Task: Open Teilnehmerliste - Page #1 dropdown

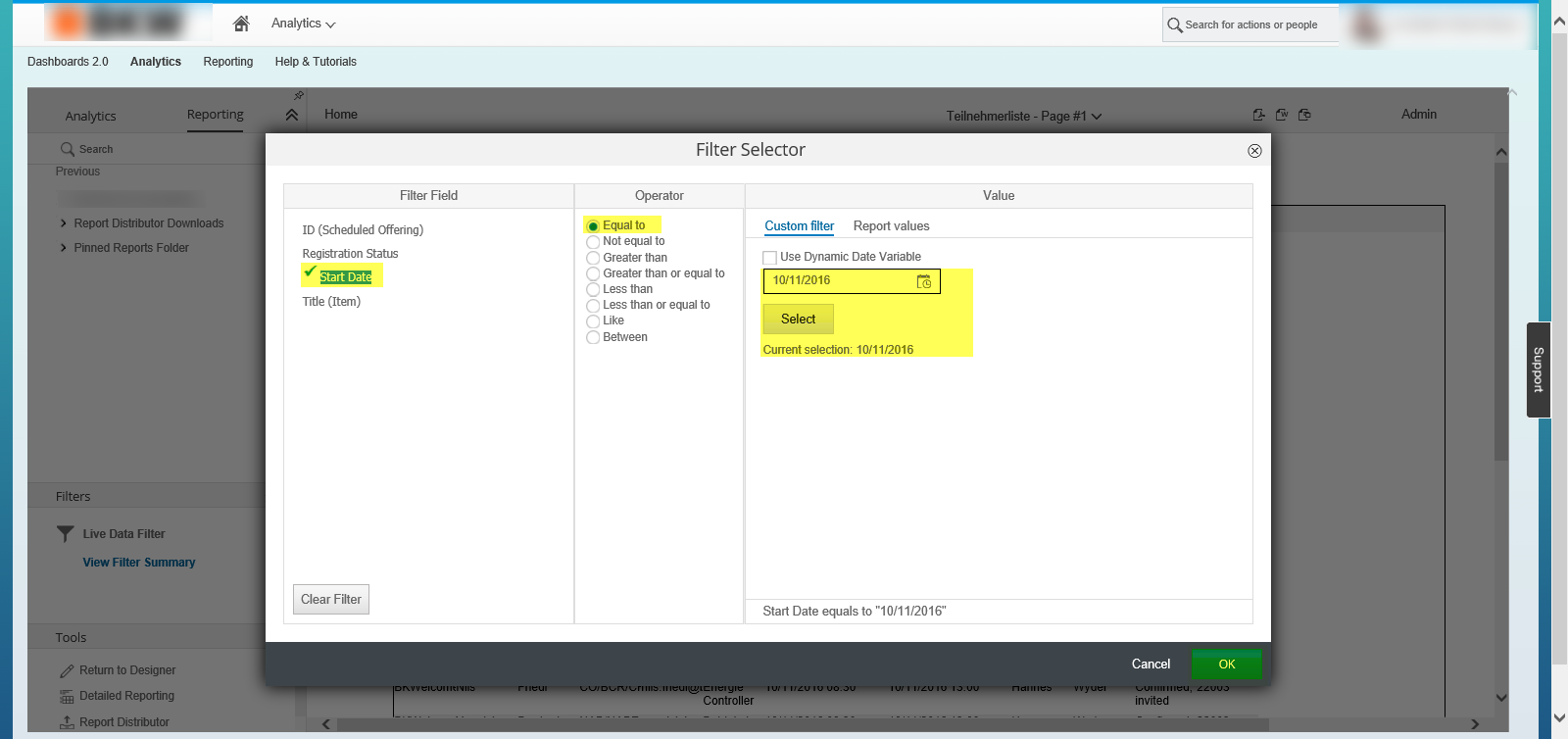Action: [1024, 116]
